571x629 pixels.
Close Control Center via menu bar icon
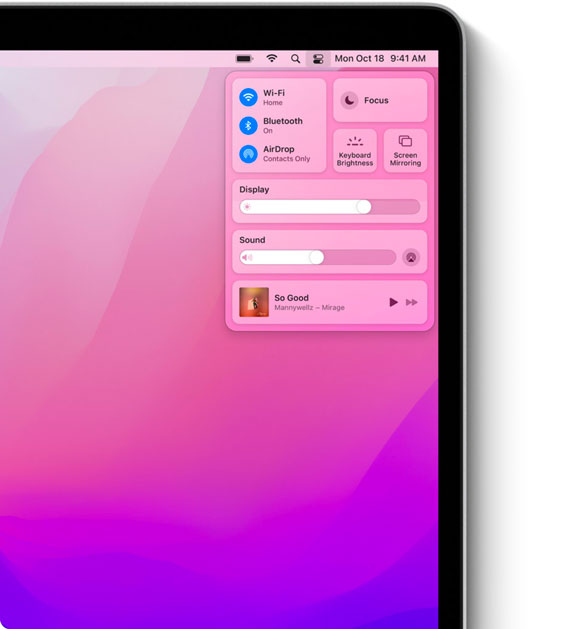[x=318, y=59]
